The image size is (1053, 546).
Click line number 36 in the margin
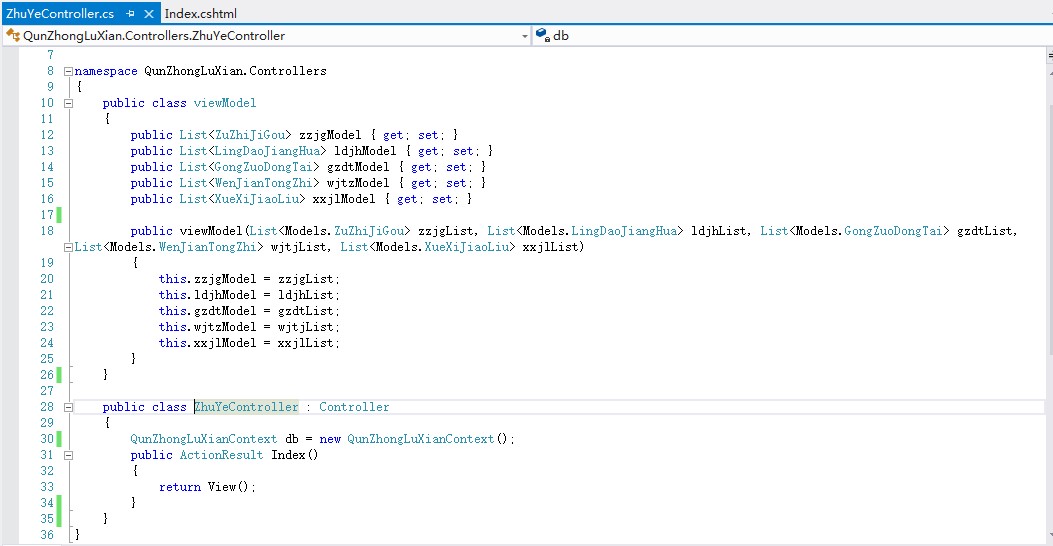point(47,535)
